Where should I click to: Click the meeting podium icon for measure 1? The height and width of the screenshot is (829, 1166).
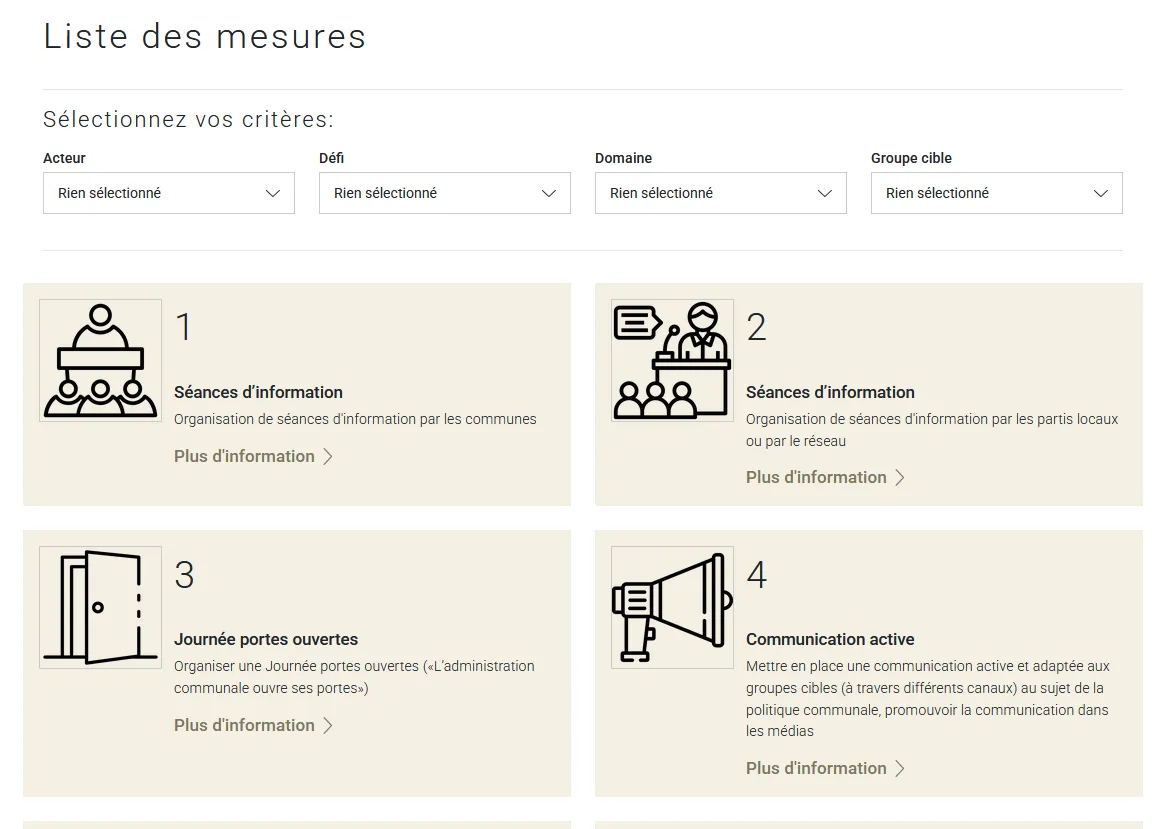click(99, 360)
